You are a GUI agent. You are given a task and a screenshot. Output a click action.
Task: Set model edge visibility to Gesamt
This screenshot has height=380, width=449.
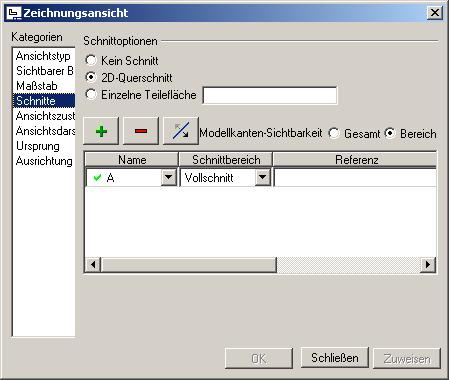[x=334, y=133]
